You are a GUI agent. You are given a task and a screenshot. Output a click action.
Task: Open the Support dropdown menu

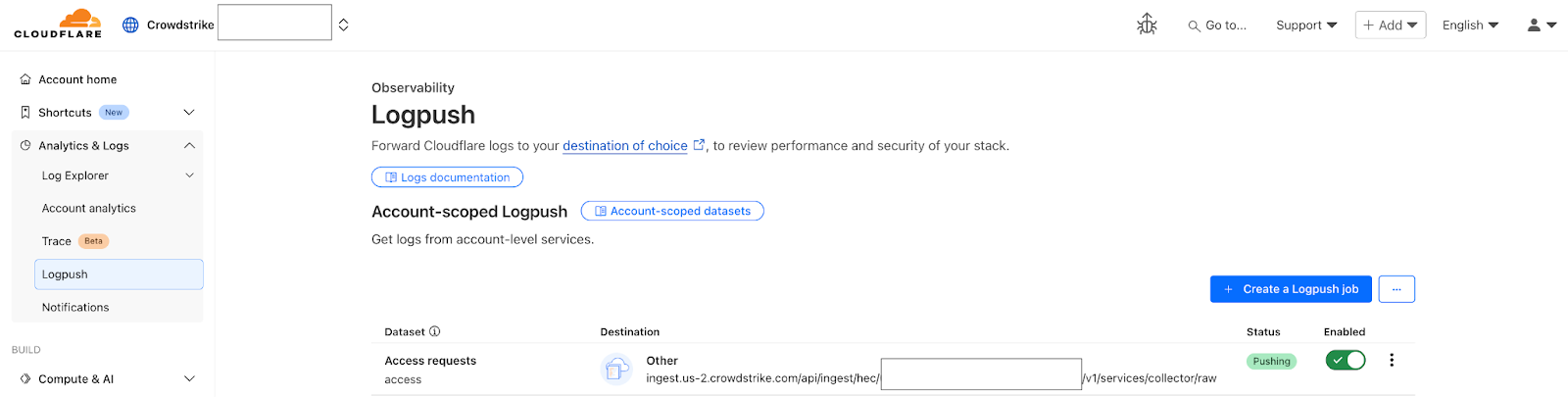coord(1306,25)
